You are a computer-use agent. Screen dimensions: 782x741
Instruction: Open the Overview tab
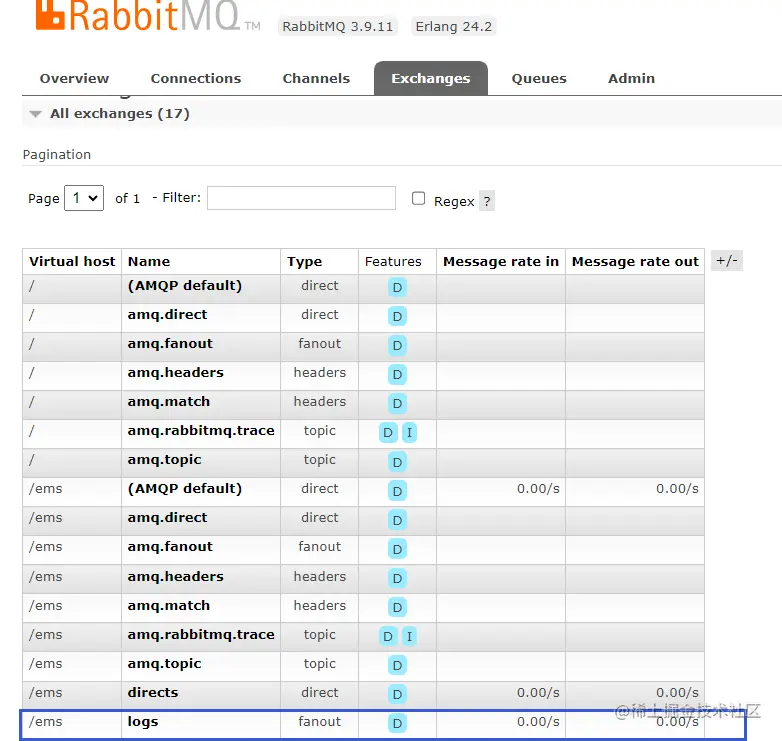(x=74, y=78)
